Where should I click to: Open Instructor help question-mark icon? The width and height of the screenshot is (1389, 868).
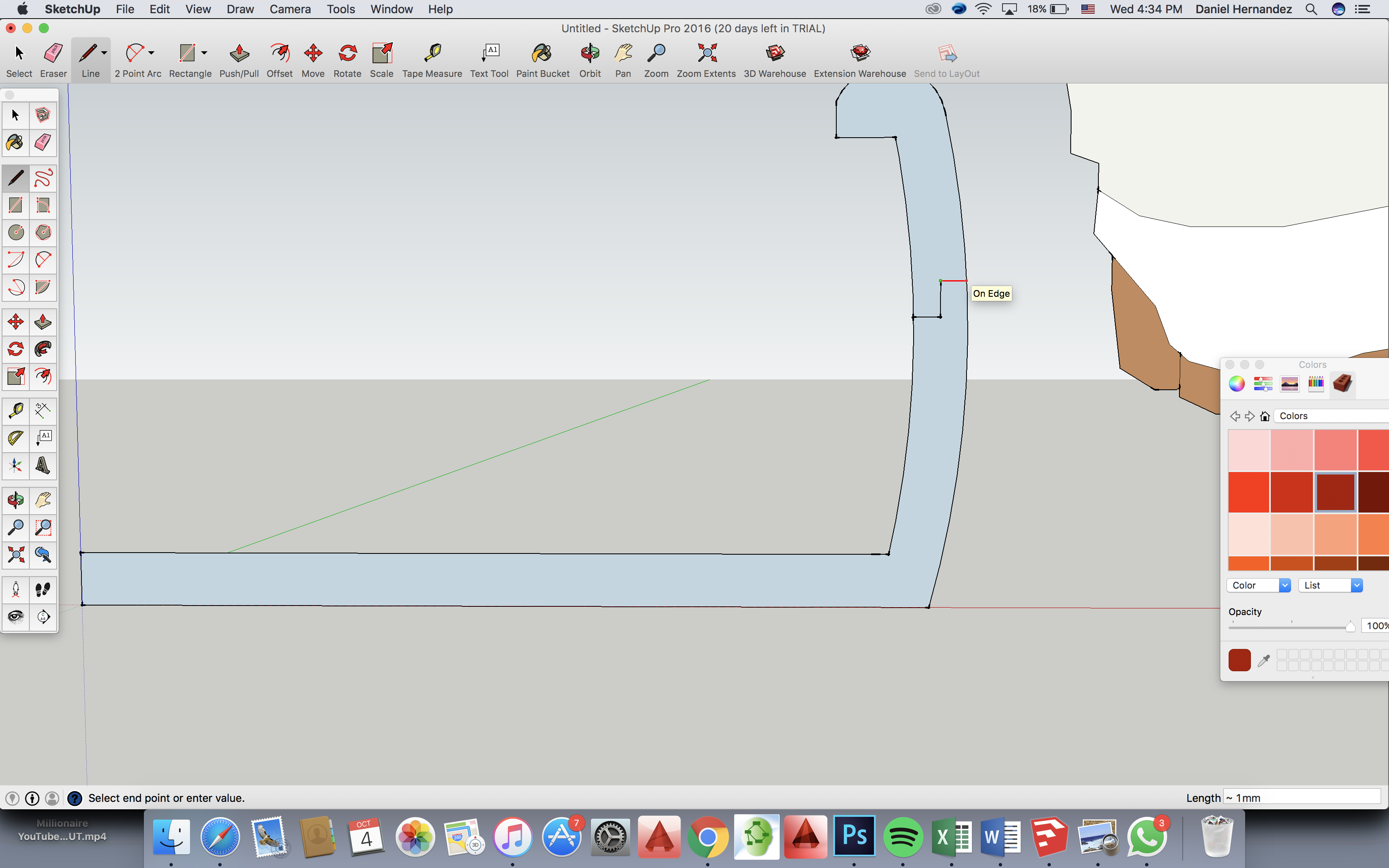click(x=74, y=798)
